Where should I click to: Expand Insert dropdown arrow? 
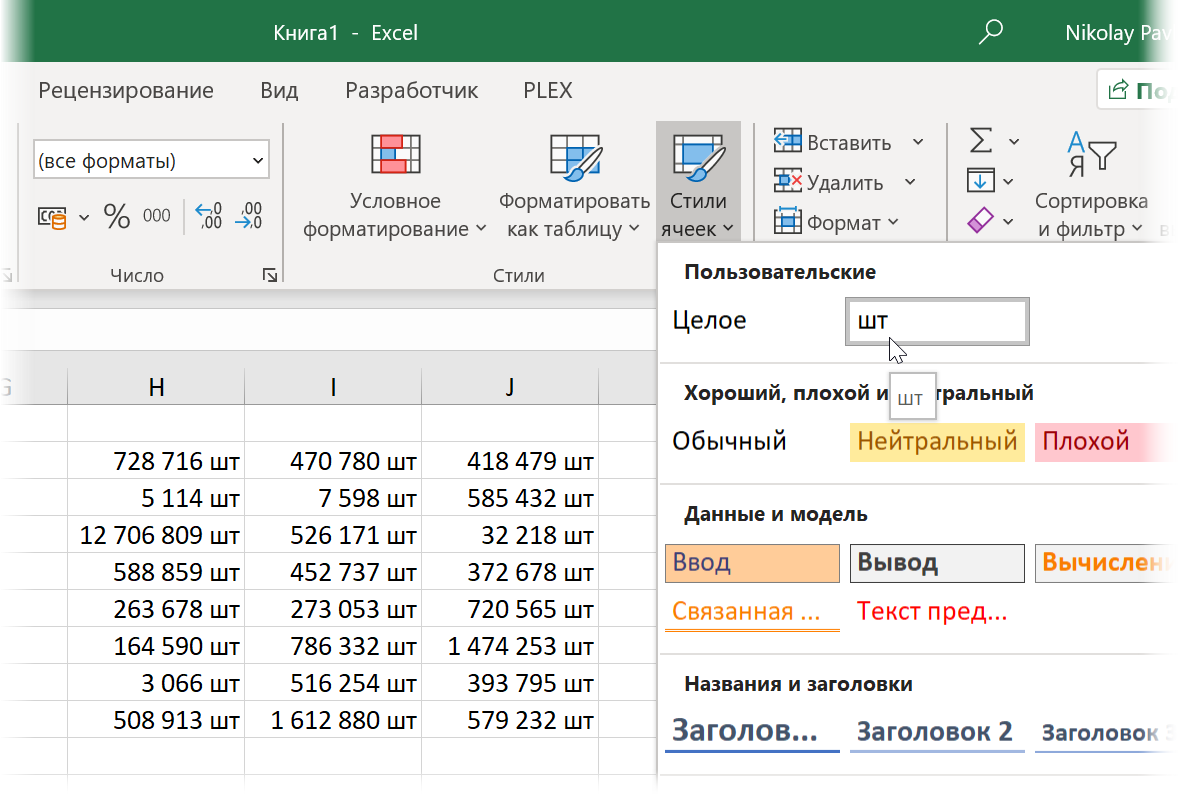tap(918, 141)
